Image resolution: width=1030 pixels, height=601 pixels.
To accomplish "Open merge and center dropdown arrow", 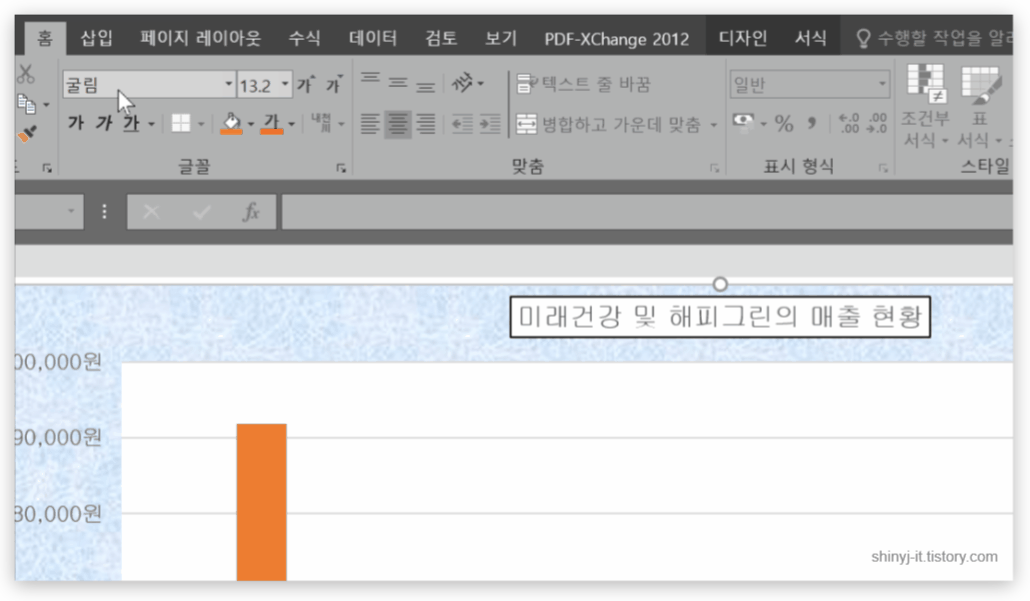I will (x=713, y=125).
